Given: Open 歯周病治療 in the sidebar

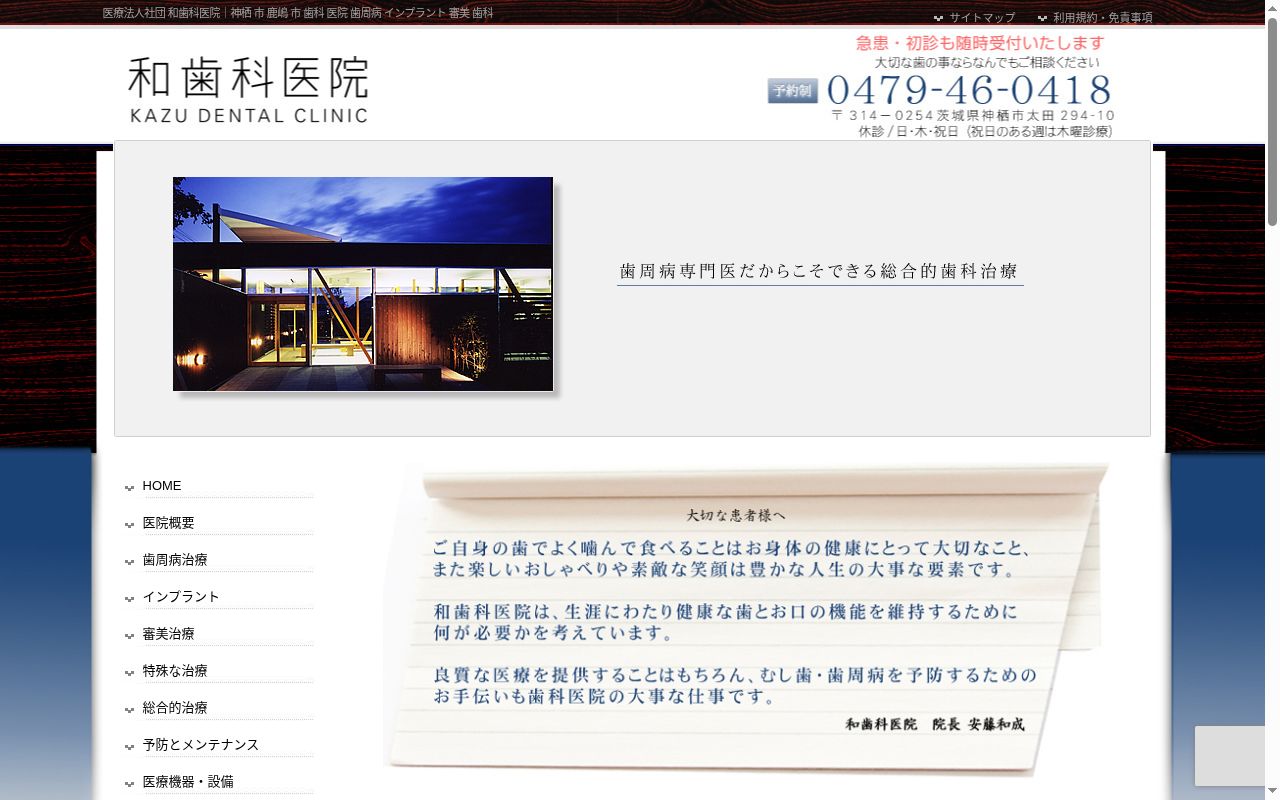Looking at the screenshot, I should pos(175,560).
